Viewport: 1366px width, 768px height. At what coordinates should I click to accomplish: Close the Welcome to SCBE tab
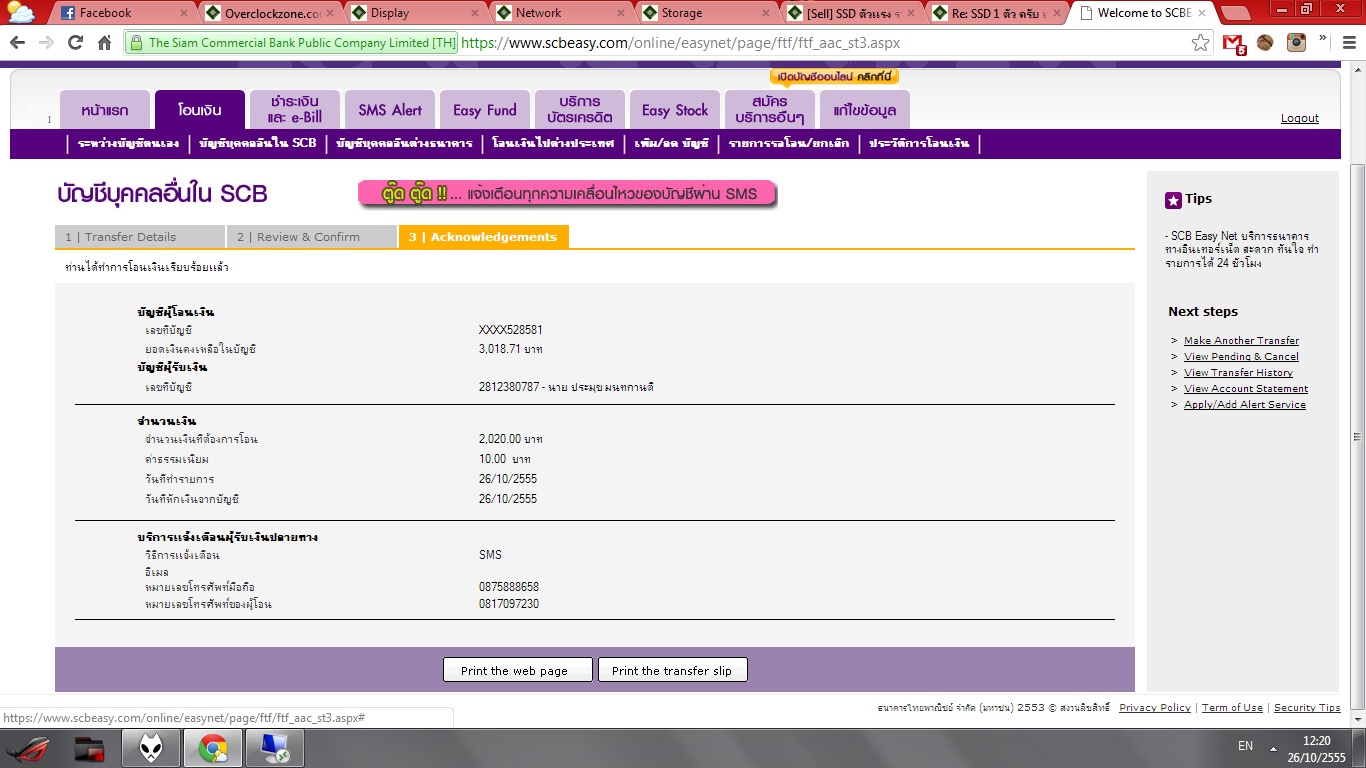pyautogui.click(x=1203, y=13)
